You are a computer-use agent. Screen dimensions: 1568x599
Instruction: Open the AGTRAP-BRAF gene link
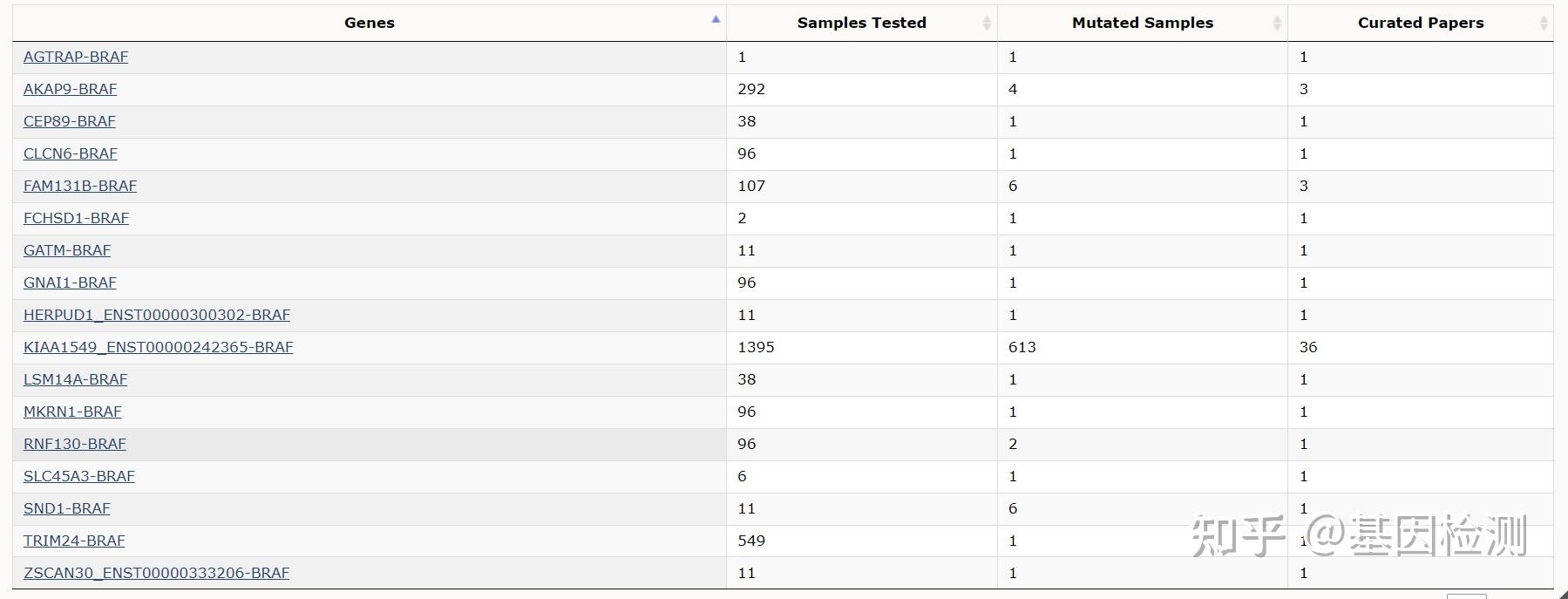point(76,57)
